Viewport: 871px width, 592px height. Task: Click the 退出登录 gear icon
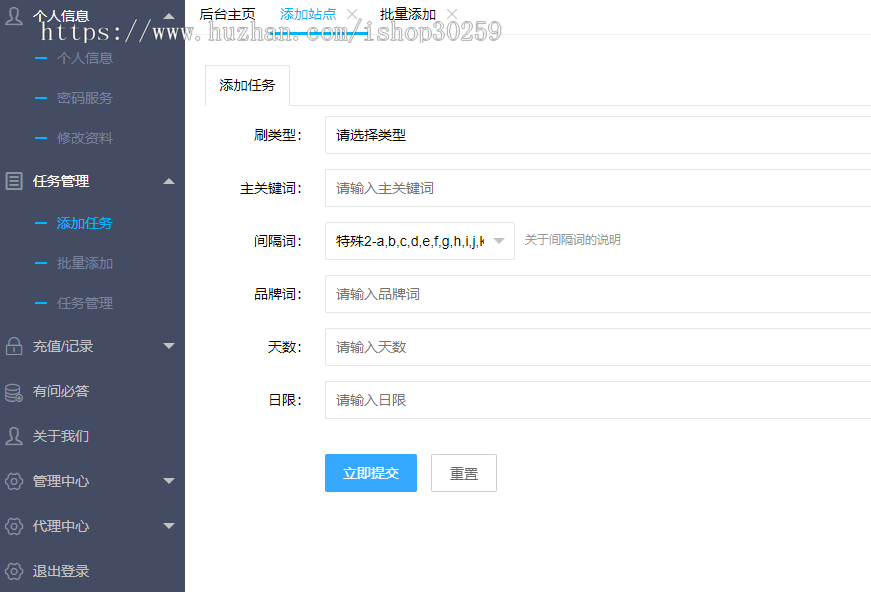pos(14,571)
